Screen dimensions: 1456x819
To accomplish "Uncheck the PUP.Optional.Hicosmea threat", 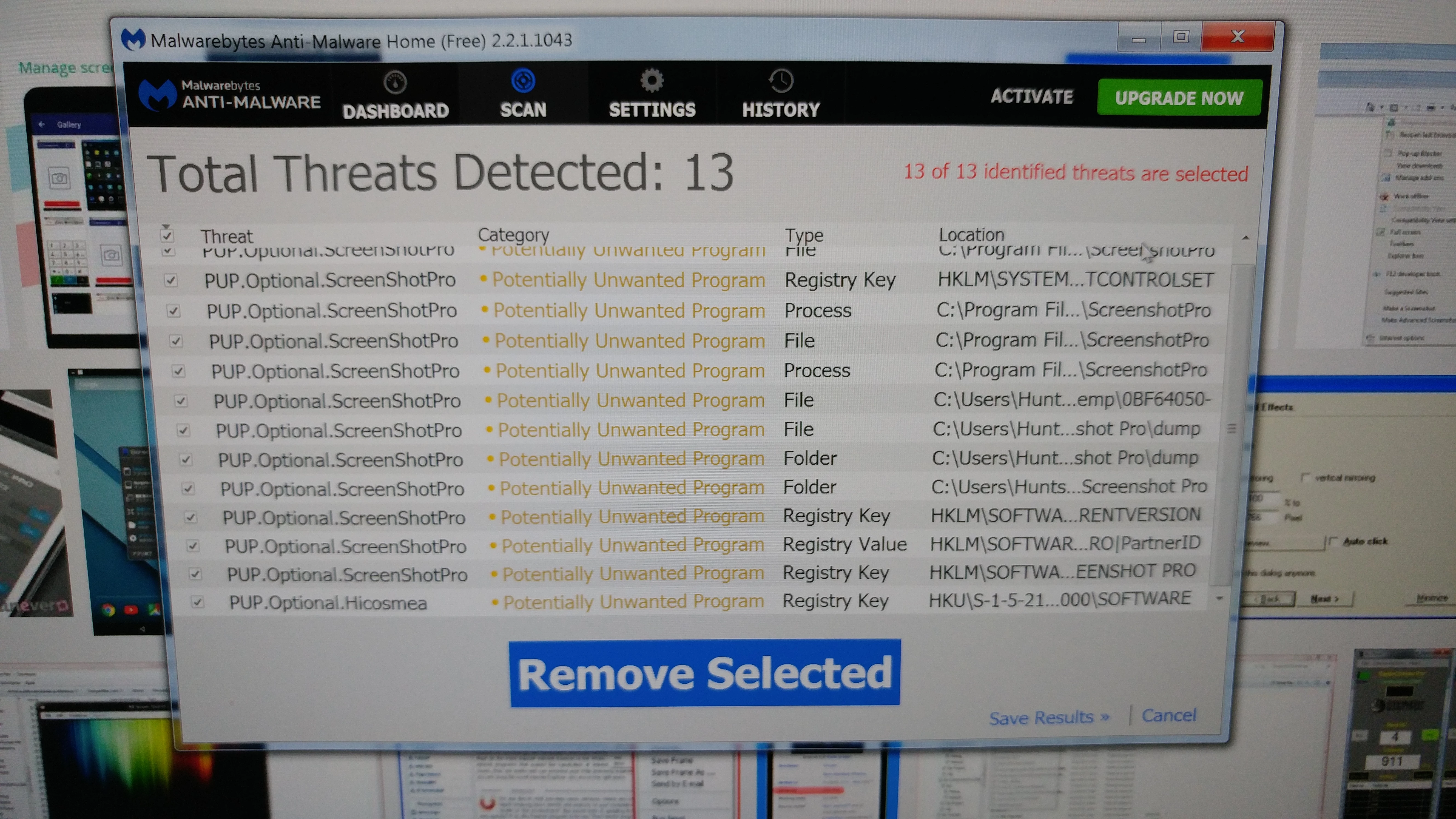I will pos(197,601).
